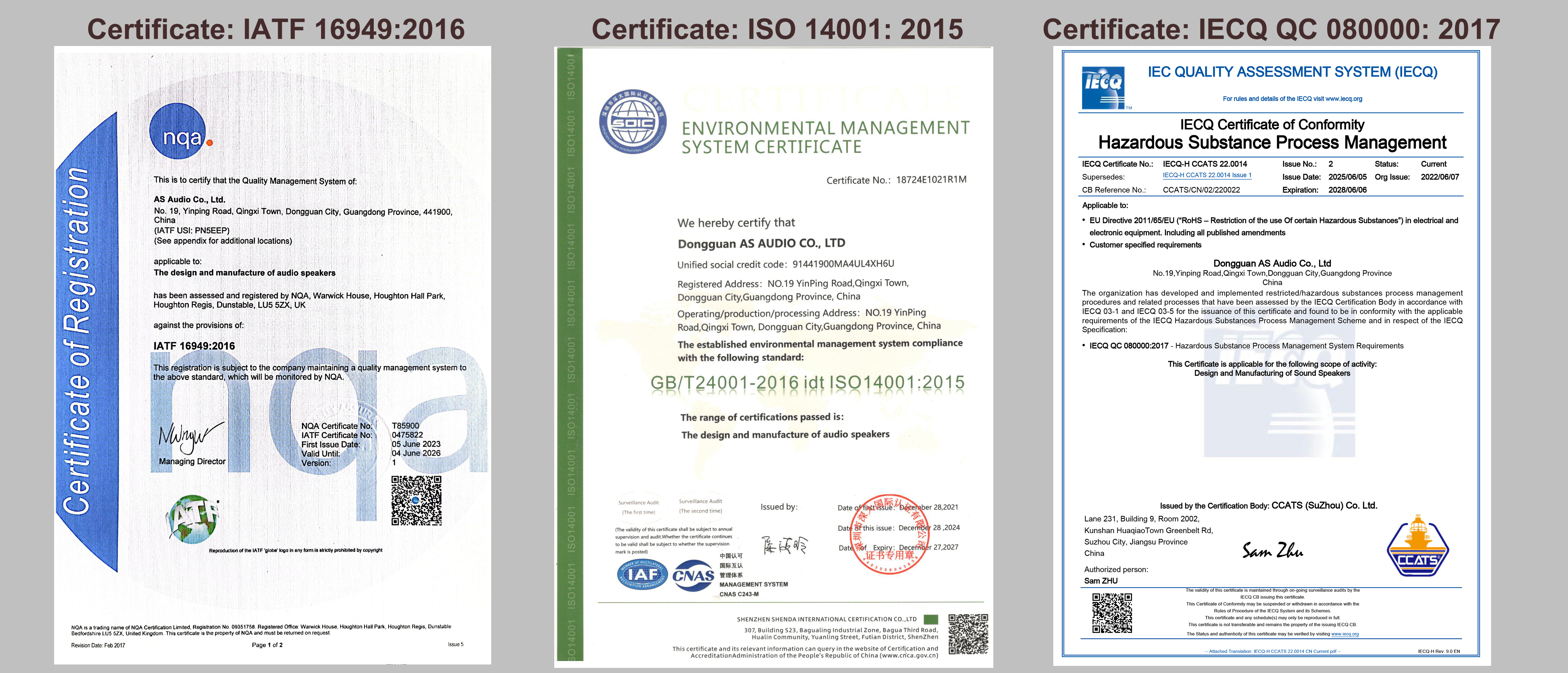Screen dimensions: 1568x673
Task: Click the QR code on ISO 14001 certificate
Action: click(968, 634)
